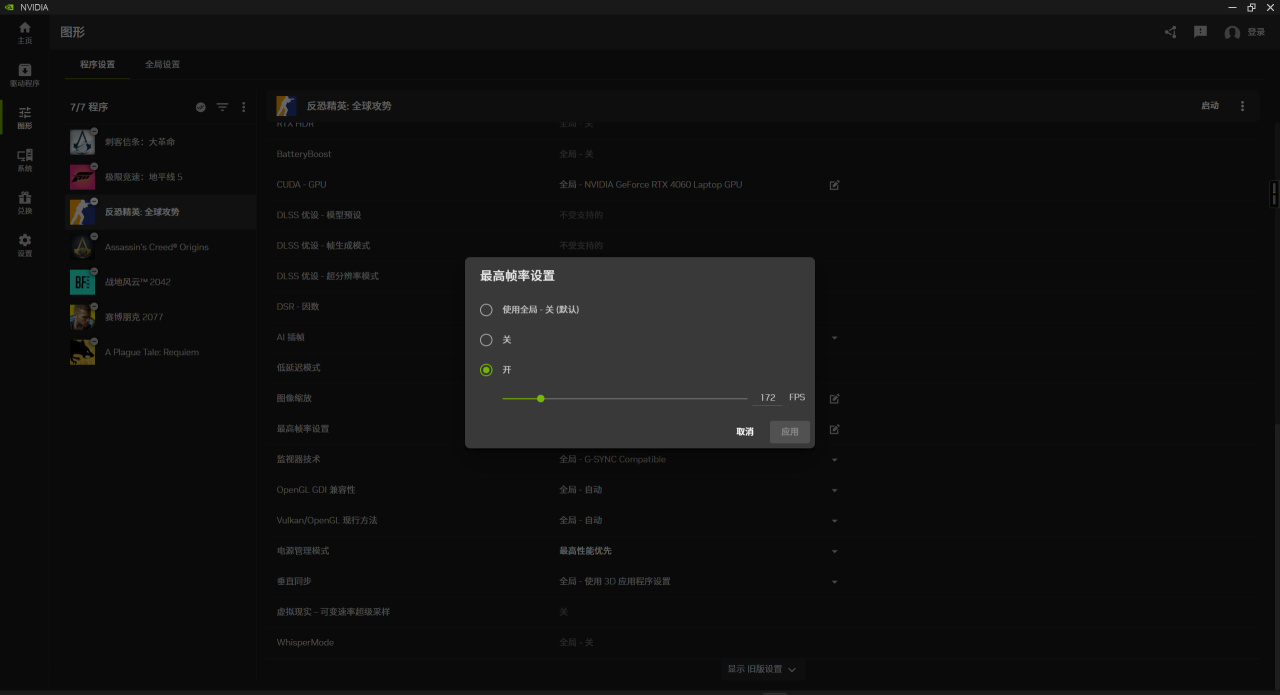Select 使用全局 - 关 (默认) radio option
Viewport: 1280px width, 695px height.
486,310
